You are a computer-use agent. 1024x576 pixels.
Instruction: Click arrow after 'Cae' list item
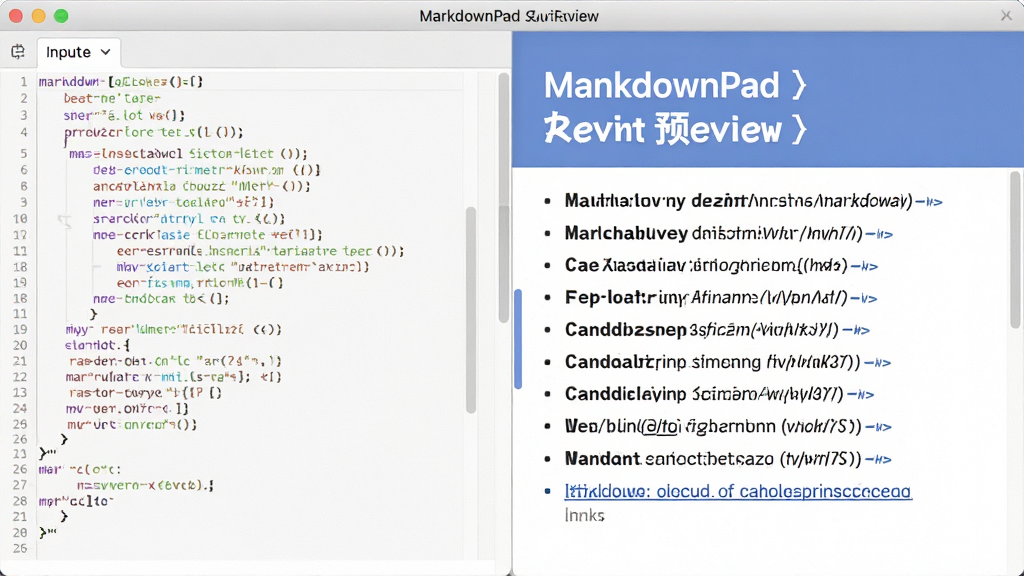pos(864,266)
